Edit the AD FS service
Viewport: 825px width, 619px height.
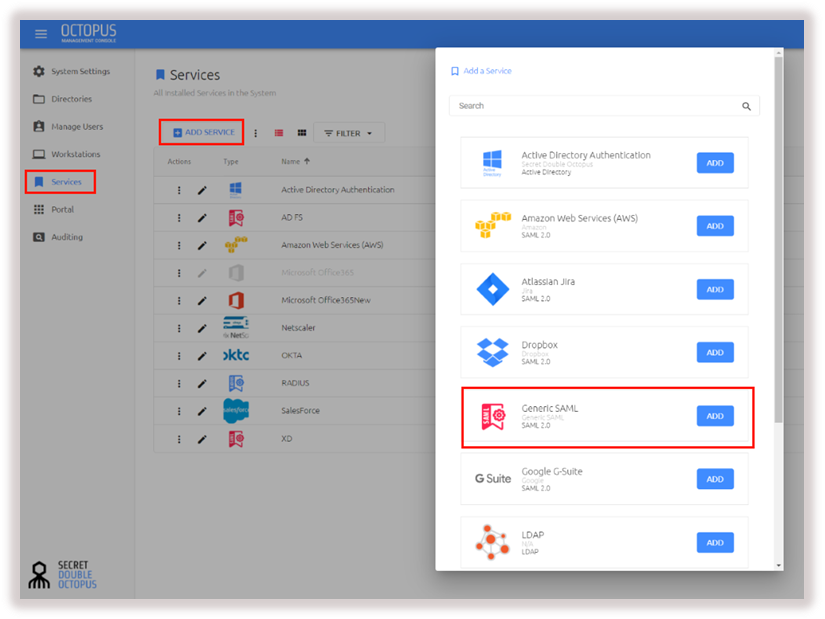(202, 217)
